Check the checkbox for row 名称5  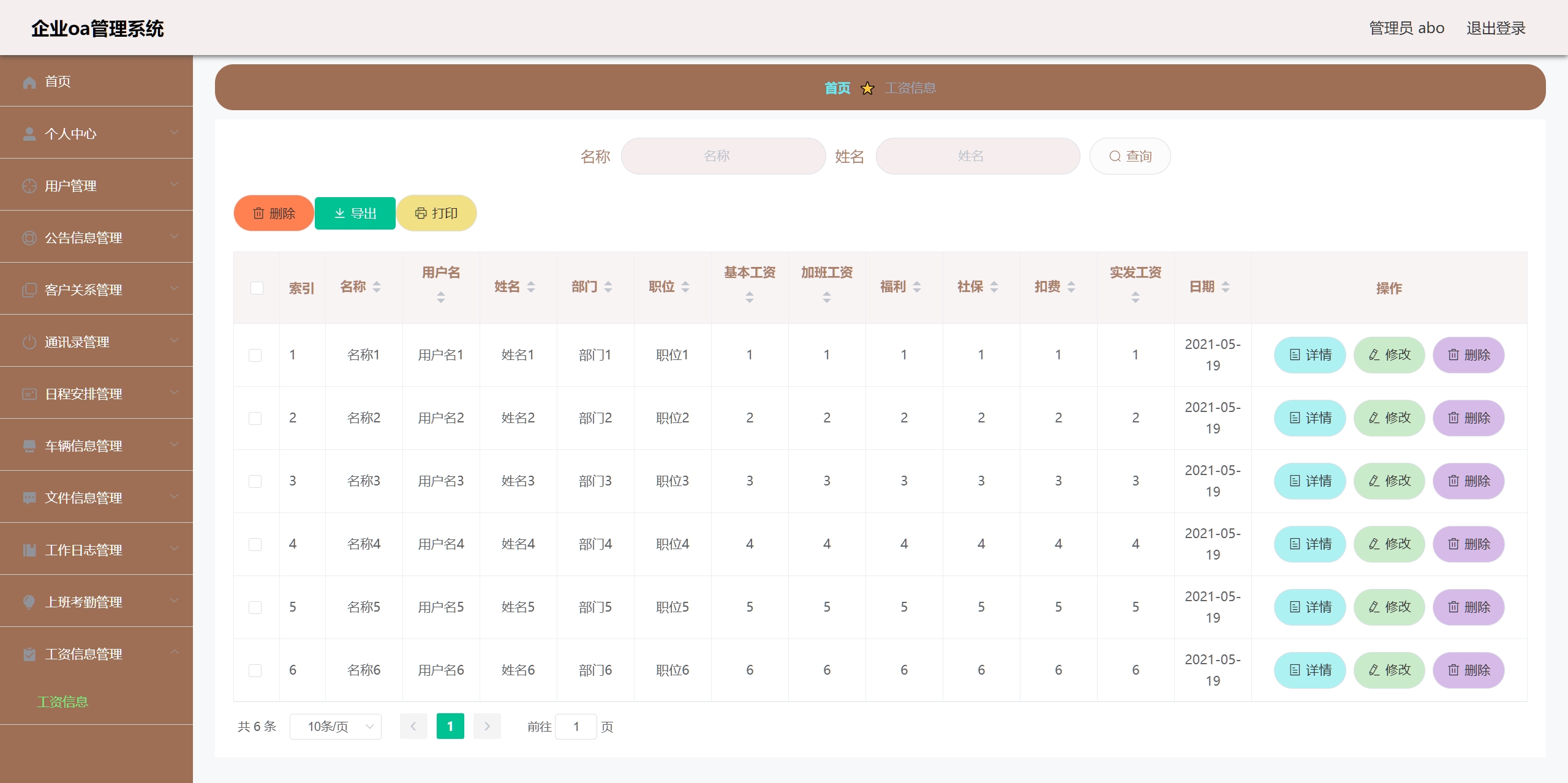255,607
